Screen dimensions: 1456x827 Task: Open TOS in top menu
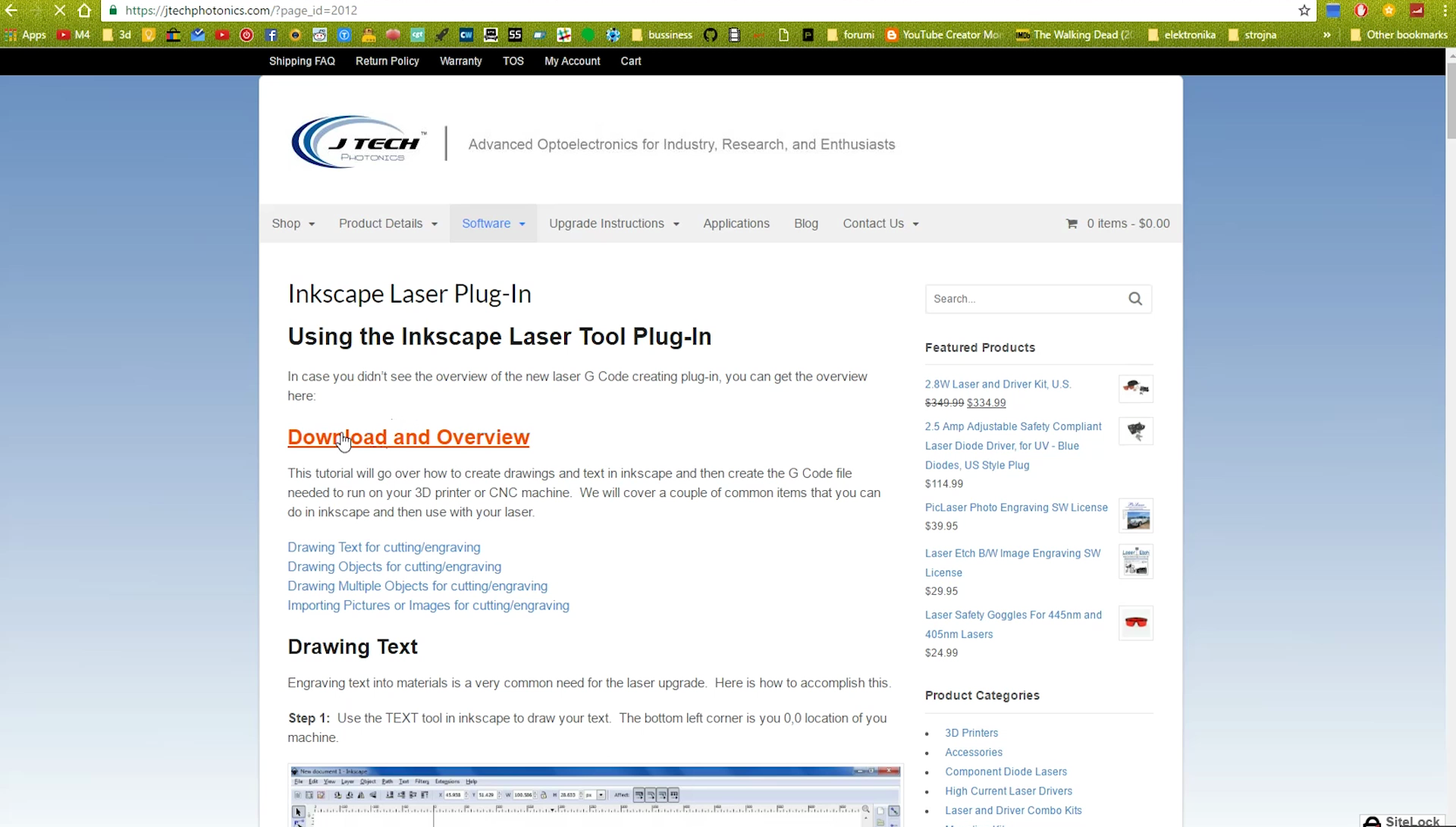pos(513,61)
